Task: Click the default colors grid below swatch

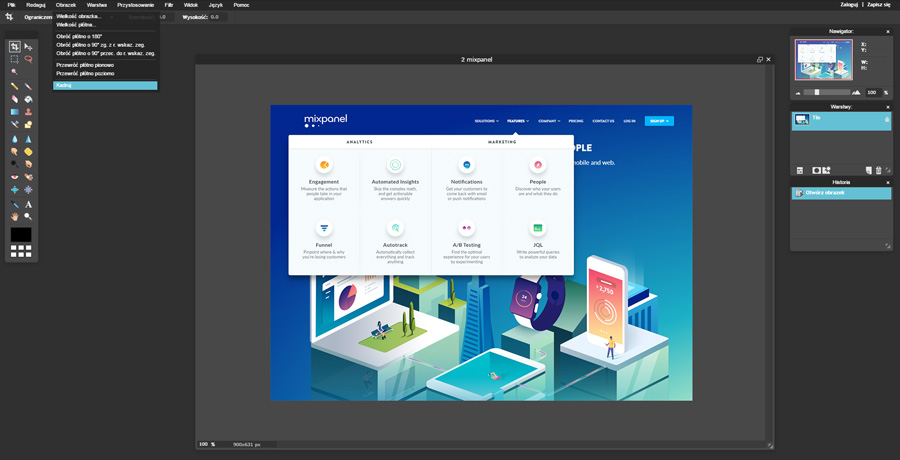Action: (x=21, y=251)
